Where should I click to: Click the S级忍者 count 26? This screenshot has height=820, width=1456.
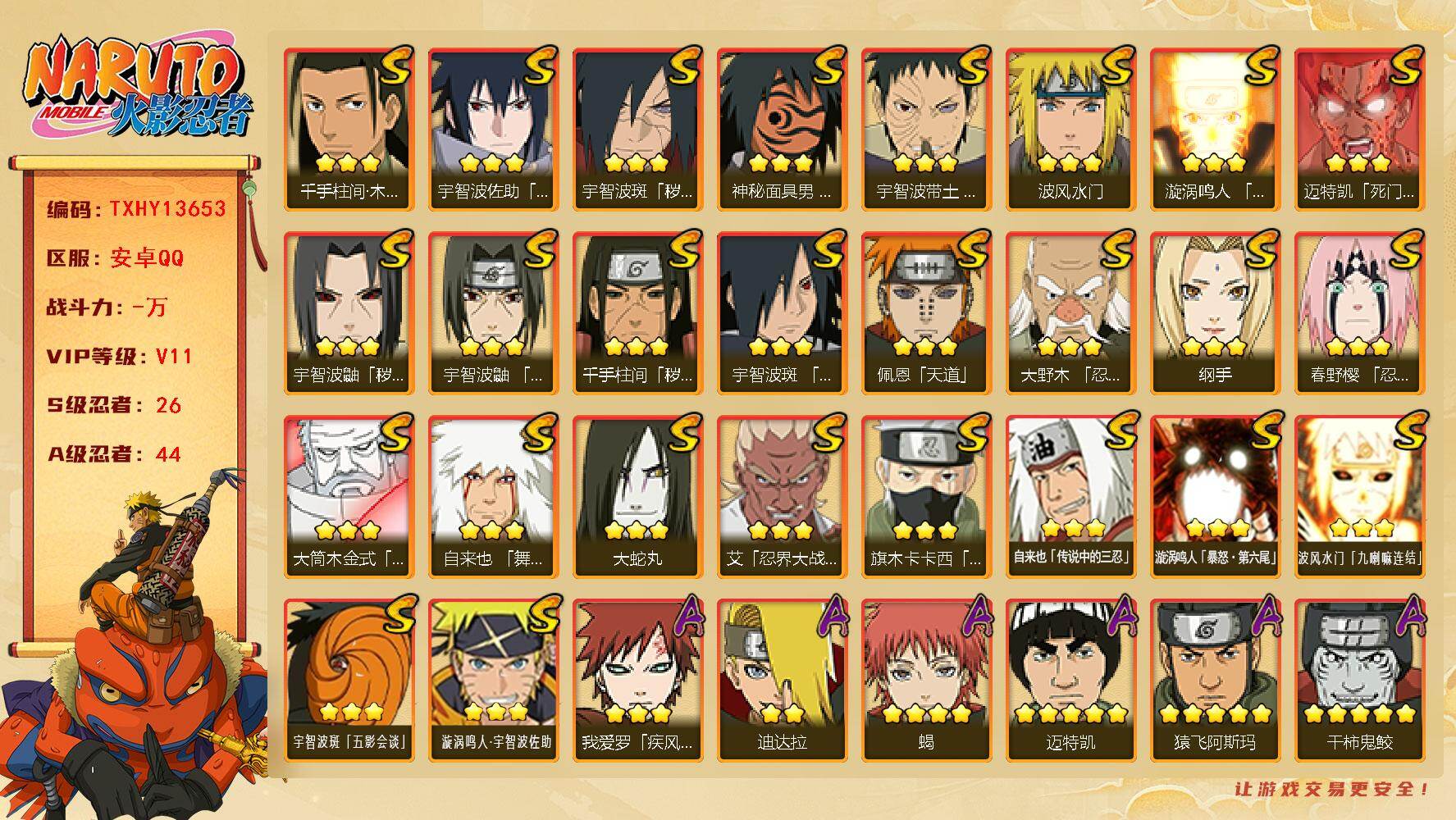[168, 405]
